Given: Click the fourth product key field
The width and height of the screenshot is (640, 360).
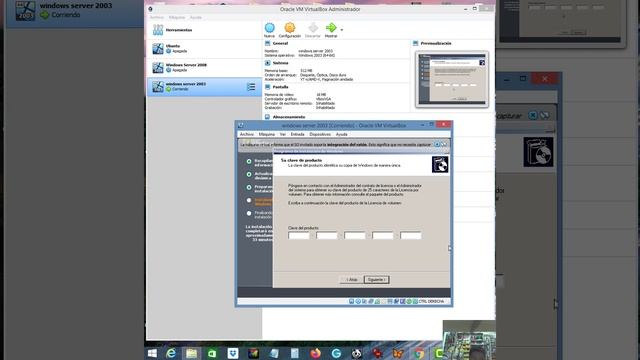Looking at the screenshot, I should [x=383, y=236].
